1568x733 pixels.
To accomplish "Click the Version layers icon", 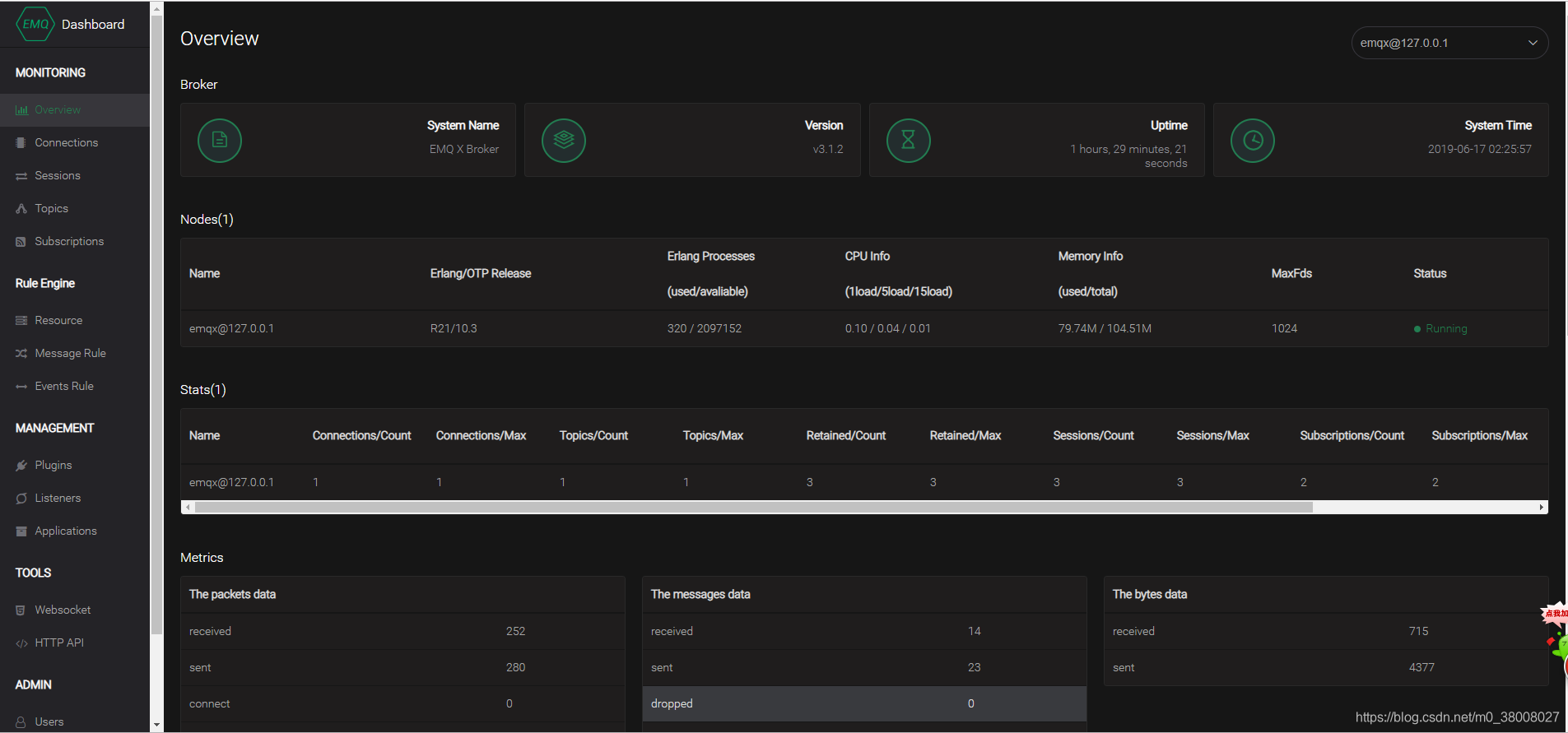I will coord(564,140).
